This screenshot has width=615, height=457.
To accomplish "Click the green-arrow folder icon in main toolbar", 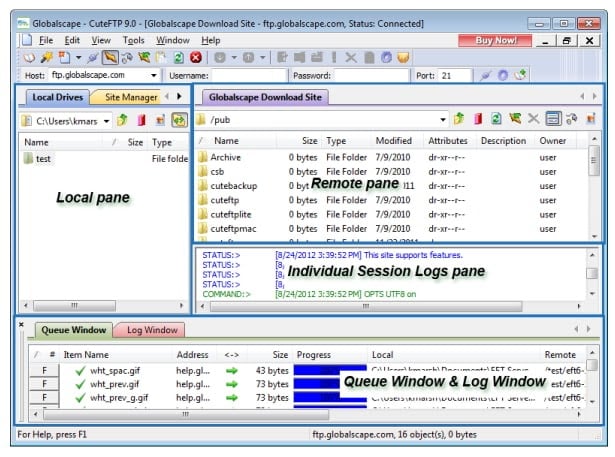I will (144, 58).
